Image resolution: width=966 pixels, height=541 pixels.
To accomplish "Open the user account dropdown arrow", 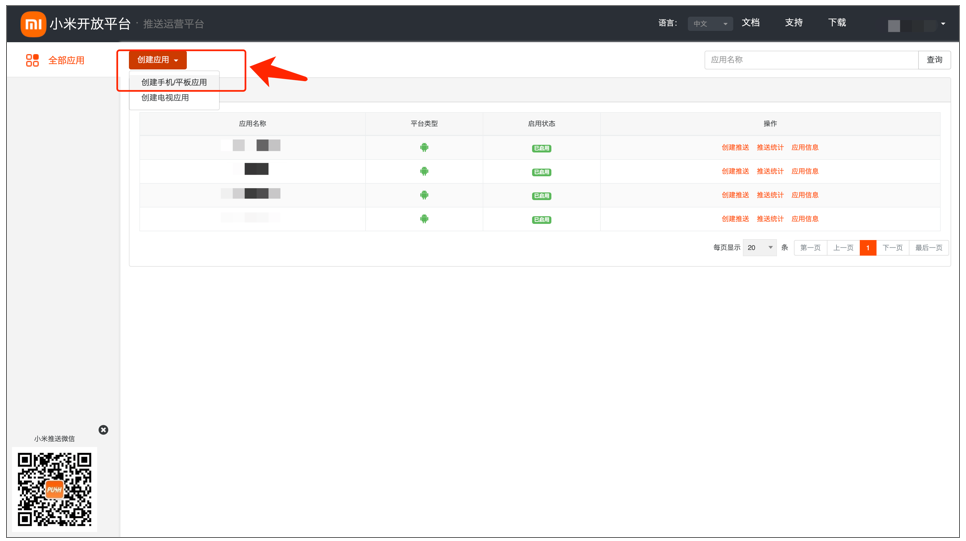I will (x=942, y=24).
